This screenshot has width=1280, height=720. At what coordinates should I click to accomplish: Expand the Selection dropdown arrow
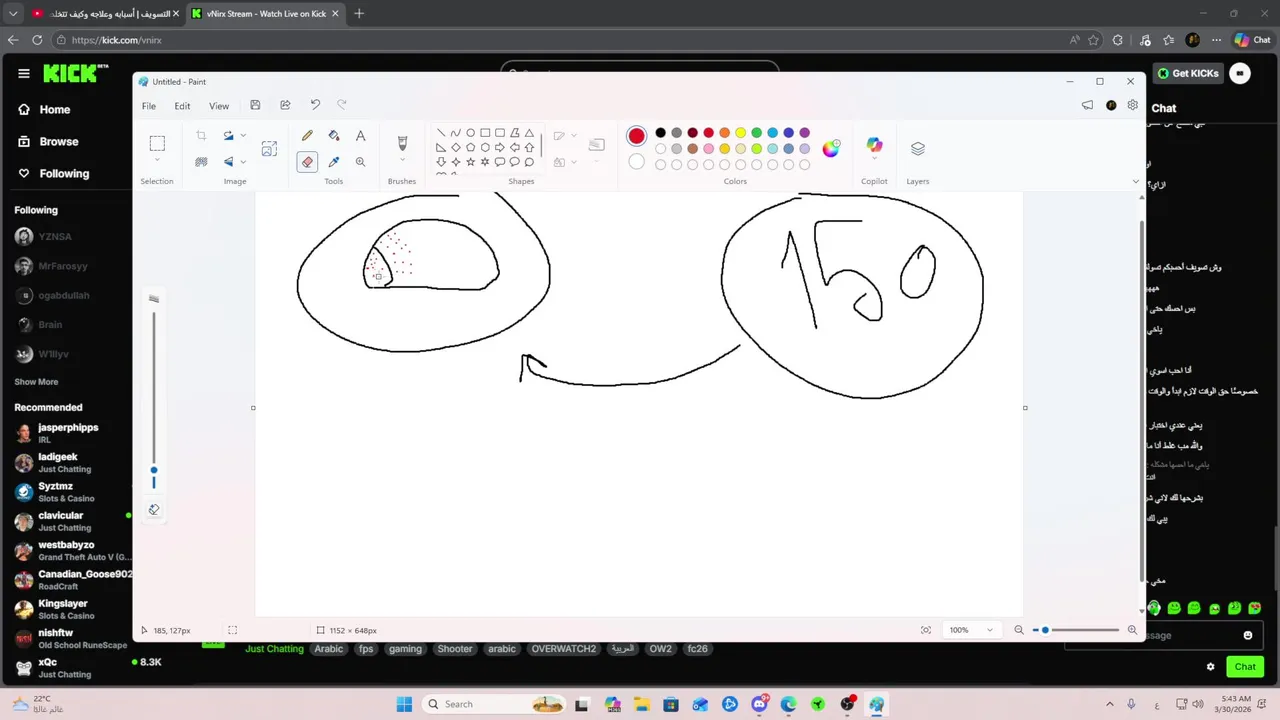[x=157, y=161]
